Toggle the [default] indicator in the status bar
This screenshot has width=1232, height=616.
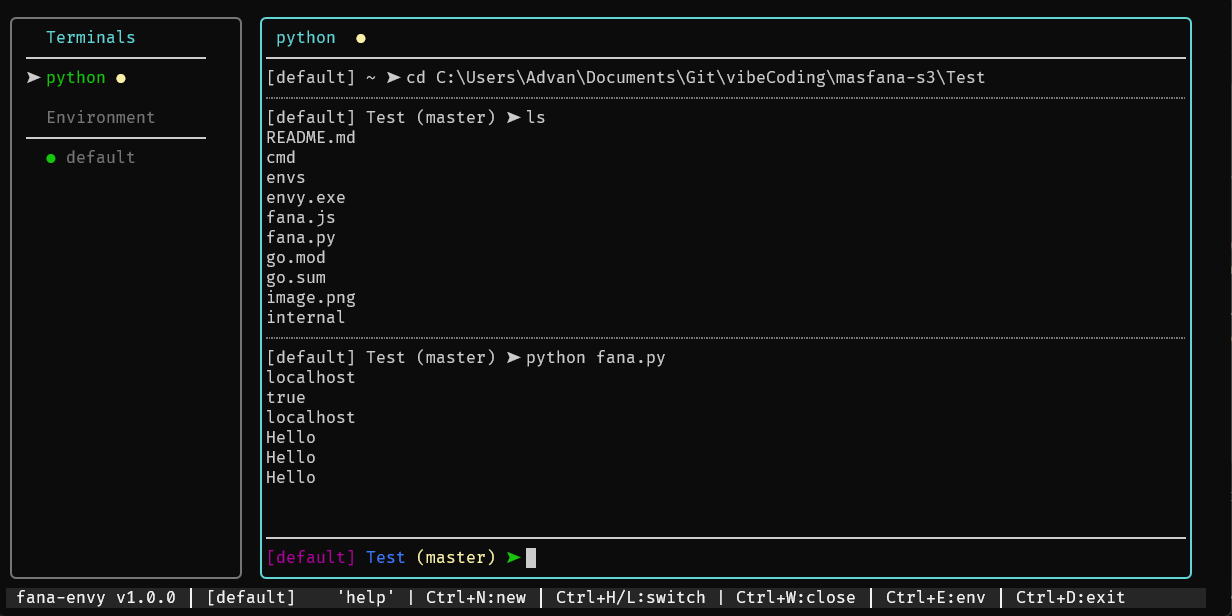click(x=250, y=597)
